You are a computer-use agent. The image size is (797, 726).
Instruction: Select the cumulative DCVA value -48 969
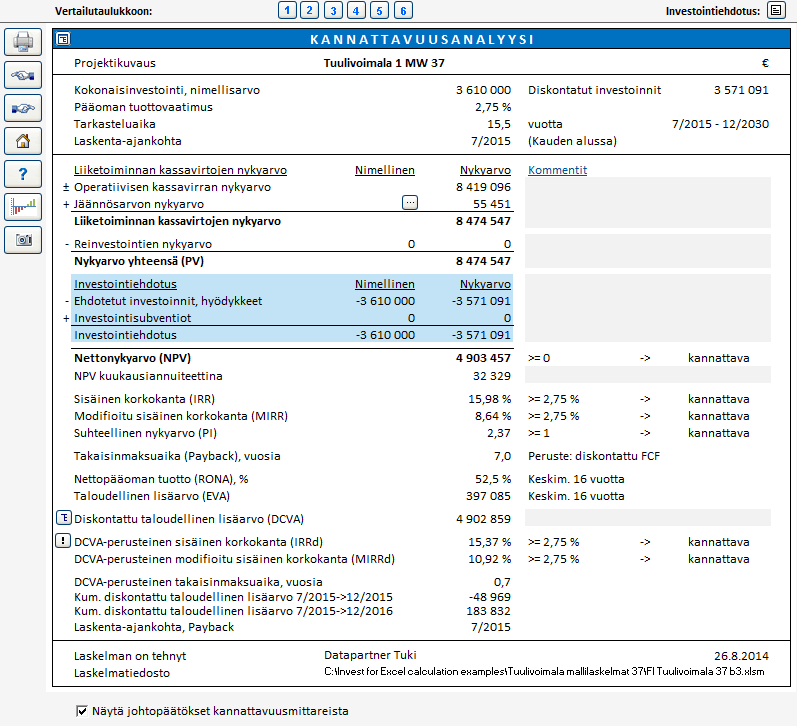[x=489, y=597]
